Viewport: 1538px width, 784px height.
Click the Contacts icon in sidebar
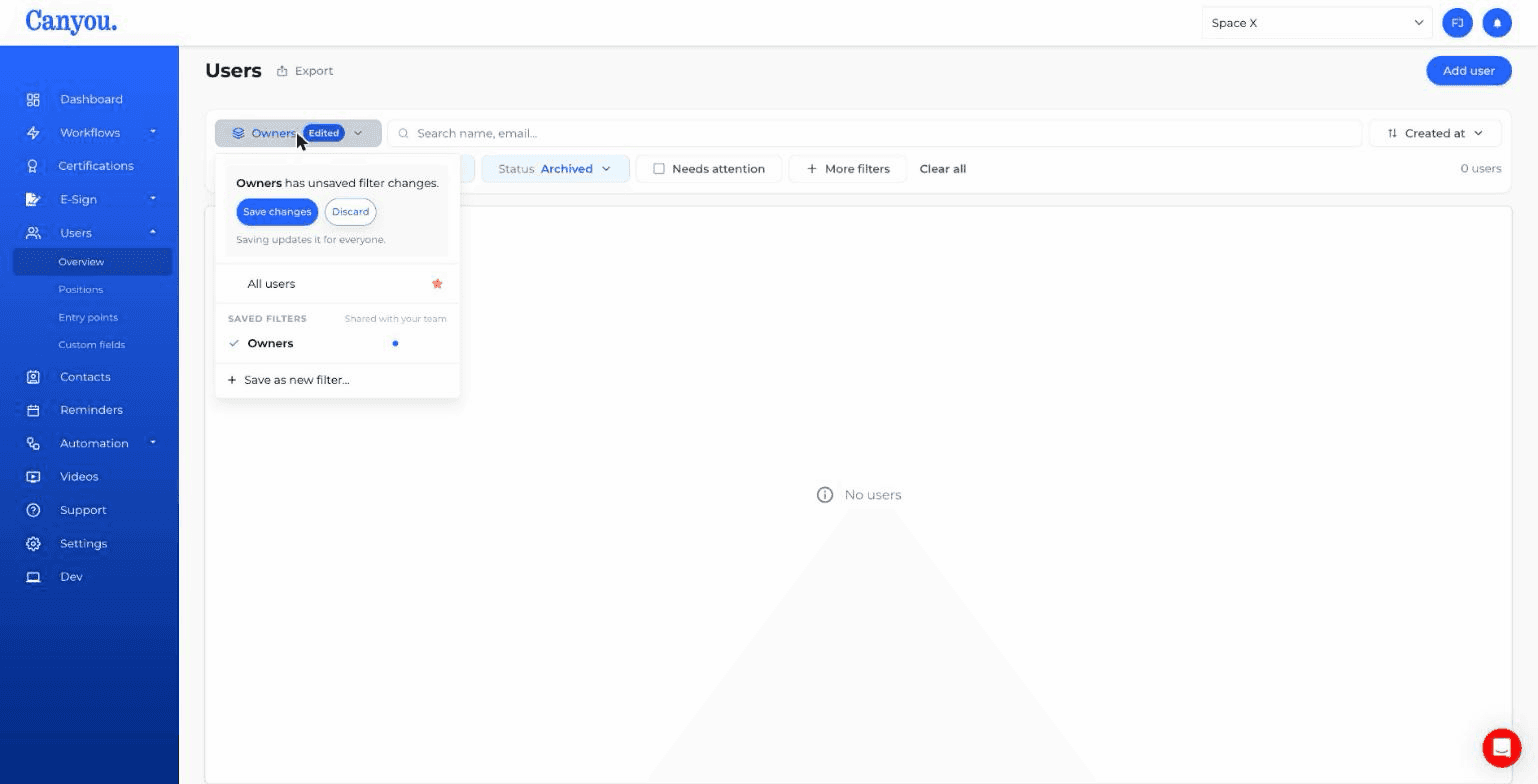(x=33, y=377)
